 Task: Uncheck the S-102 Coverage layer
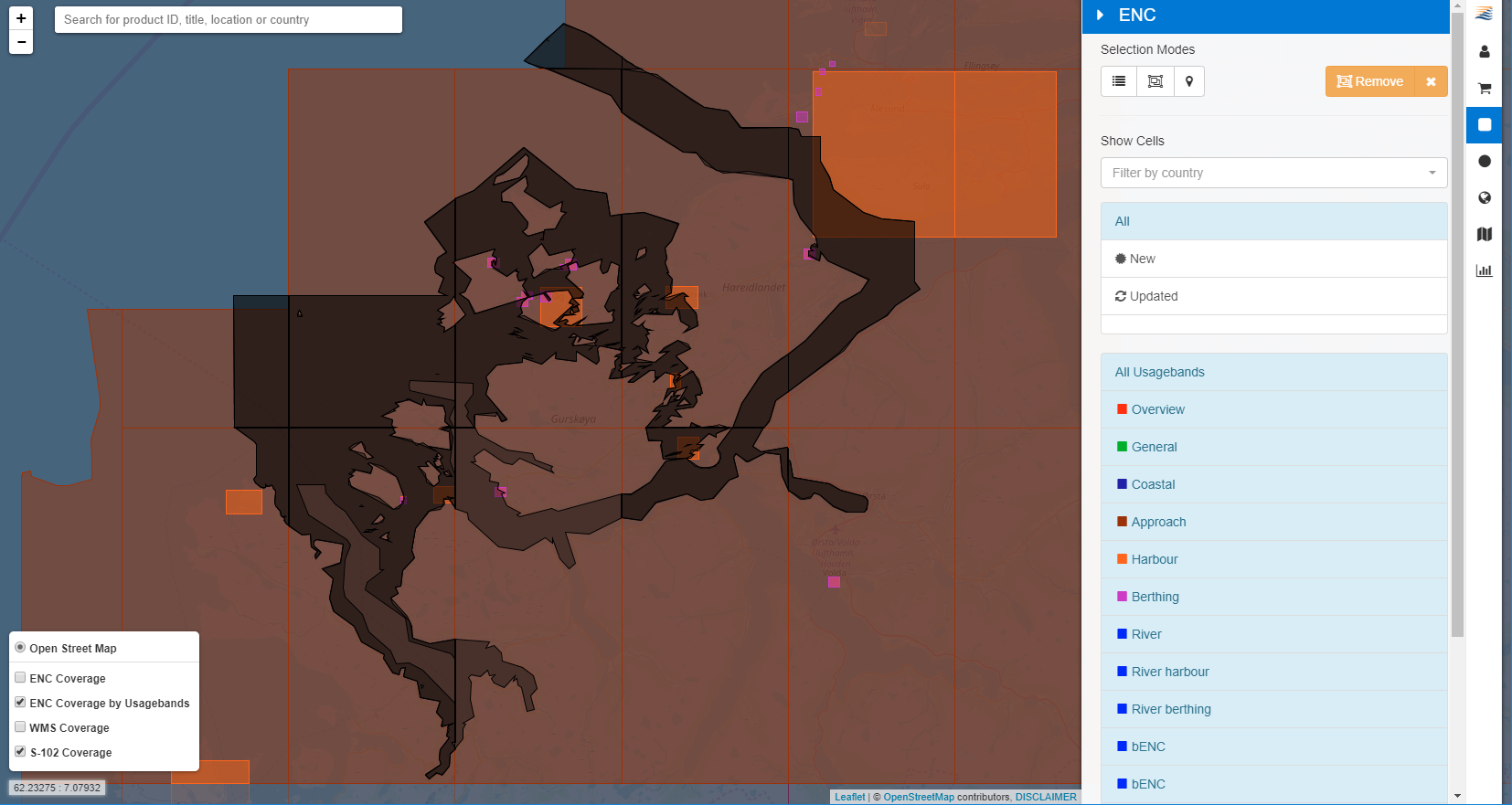[x=20, y=752]
